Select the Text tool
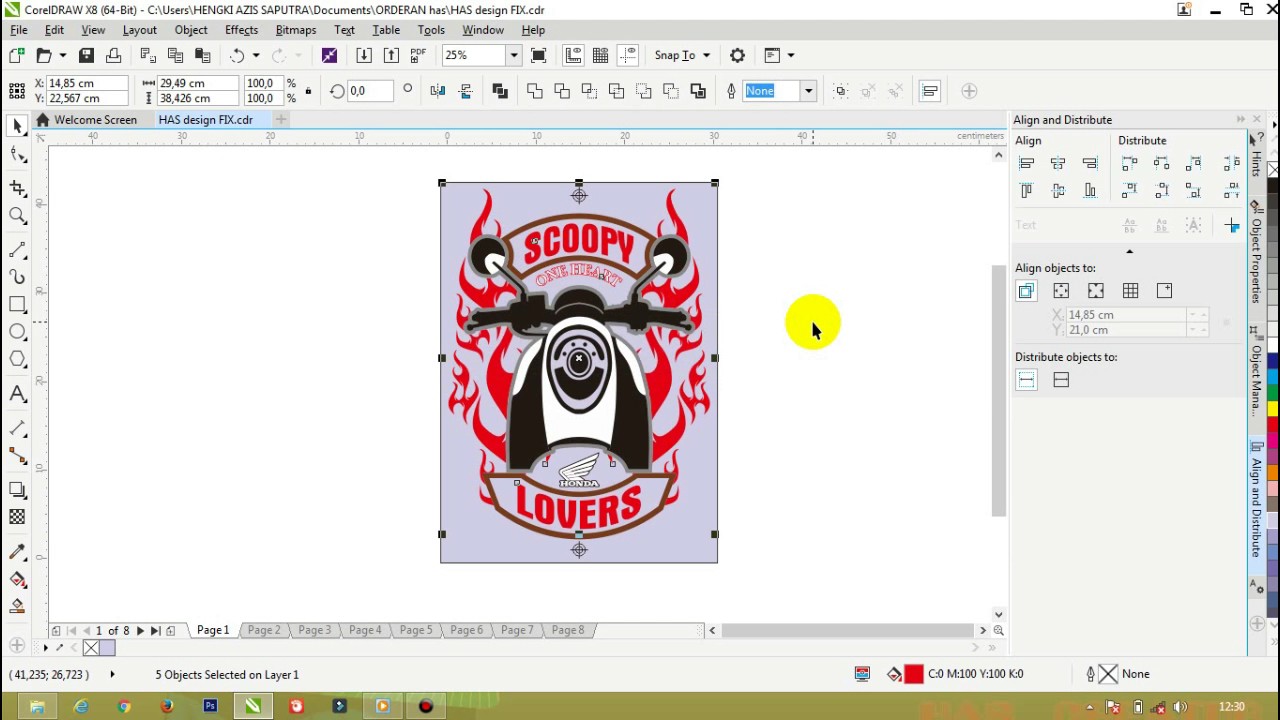Image resolution: width=1280 pixels, height=720 pixels. click(17, 395)
